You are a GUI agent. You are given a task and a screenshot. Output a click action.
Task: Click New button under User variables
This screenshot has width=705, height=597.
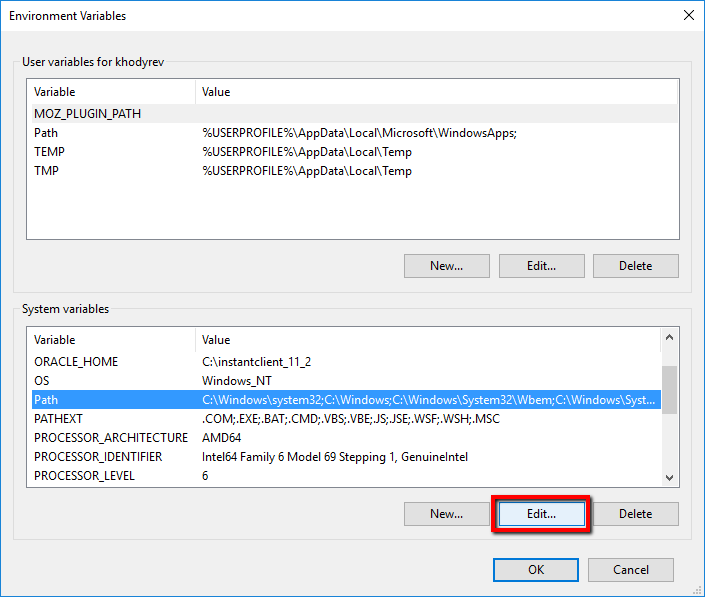click(446, 266)
